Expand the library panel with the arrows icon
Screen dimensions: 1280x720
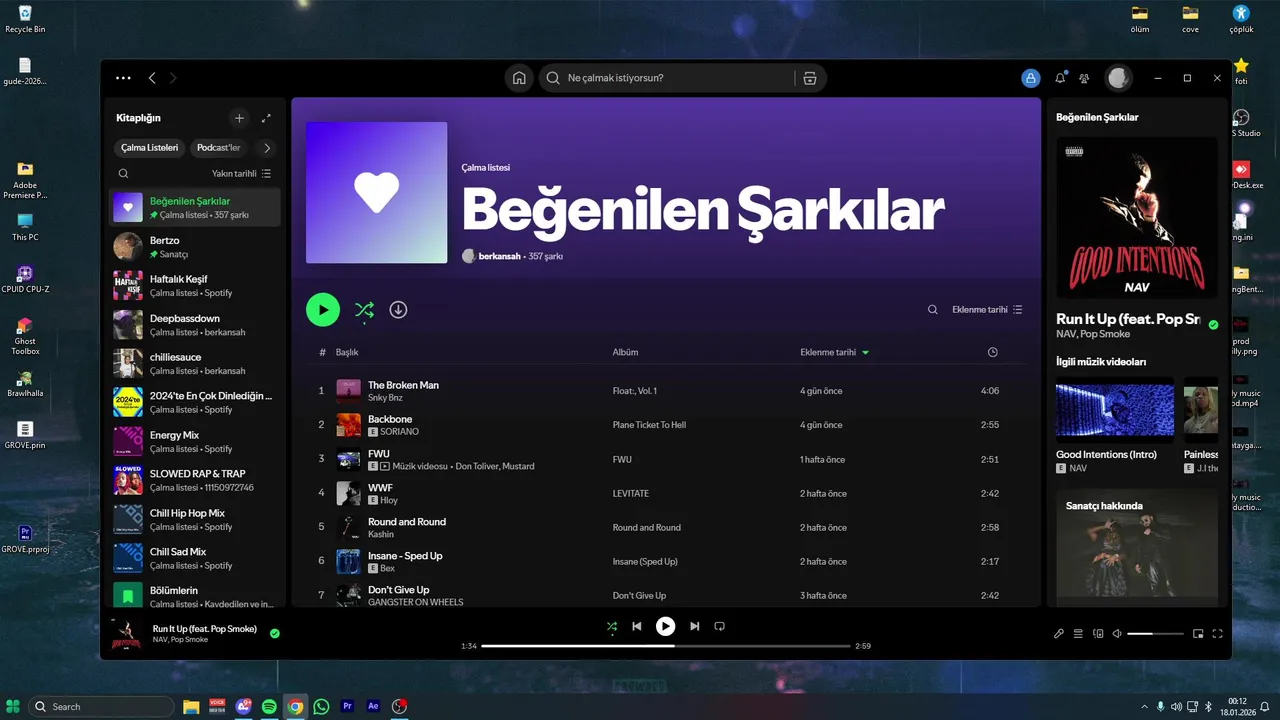click(266, 118)
